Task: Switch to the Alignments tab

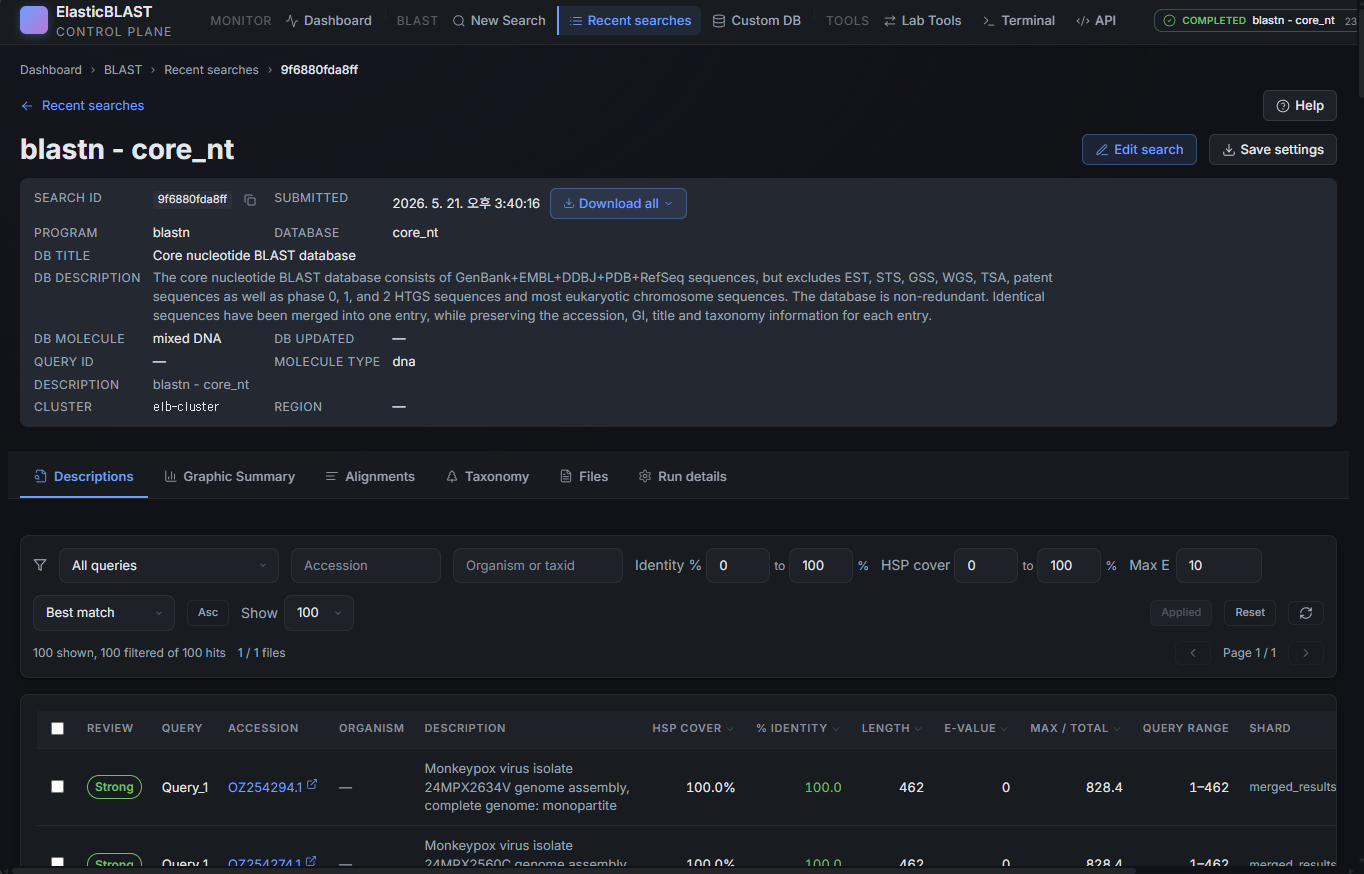Action: click(x=370, y=477)
